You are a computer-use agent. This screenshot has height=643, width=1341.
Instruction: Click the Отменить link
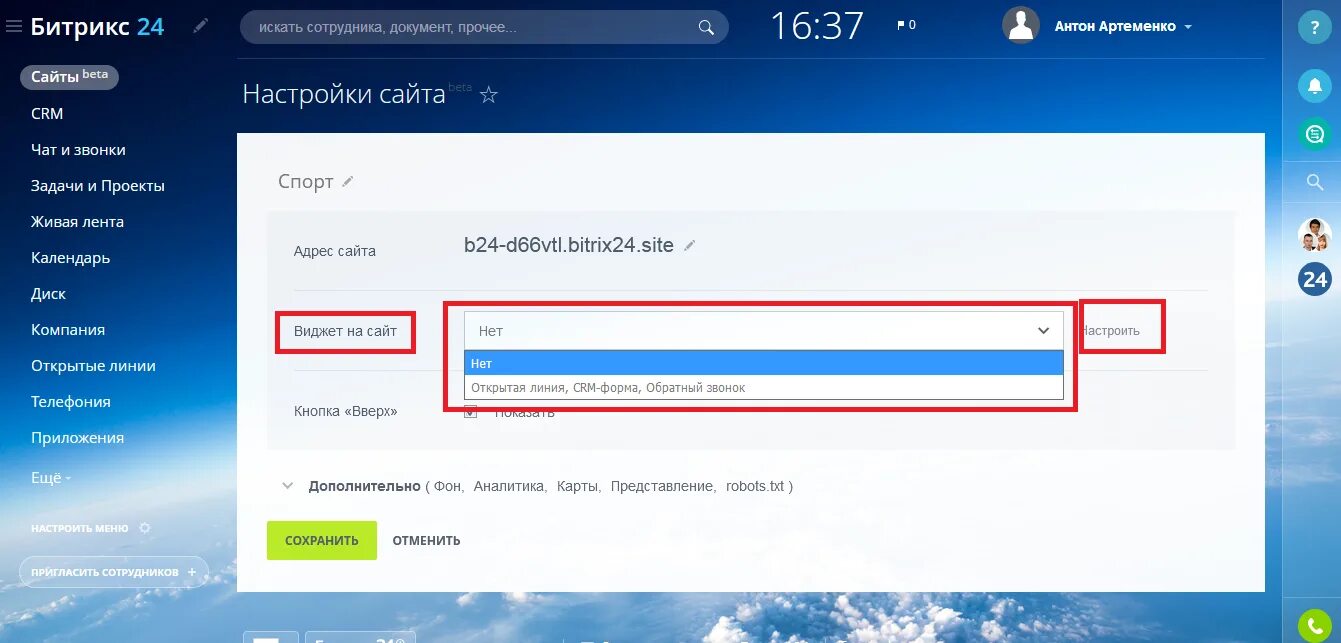(x=426, y=541)
